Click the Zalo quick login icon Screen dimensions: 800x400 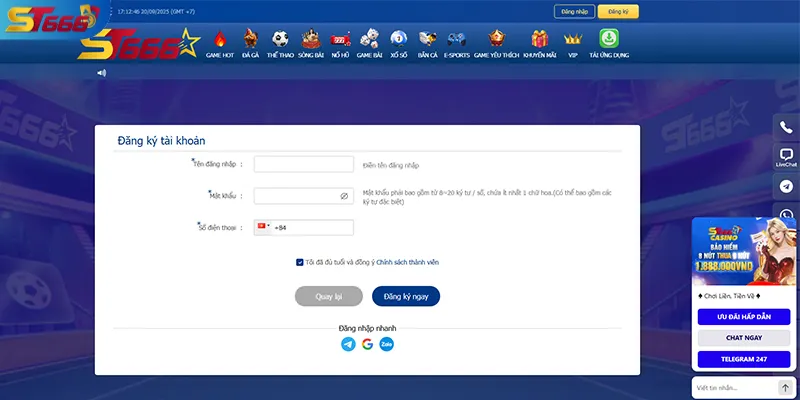pyautogui.click(x=386, y=344)
